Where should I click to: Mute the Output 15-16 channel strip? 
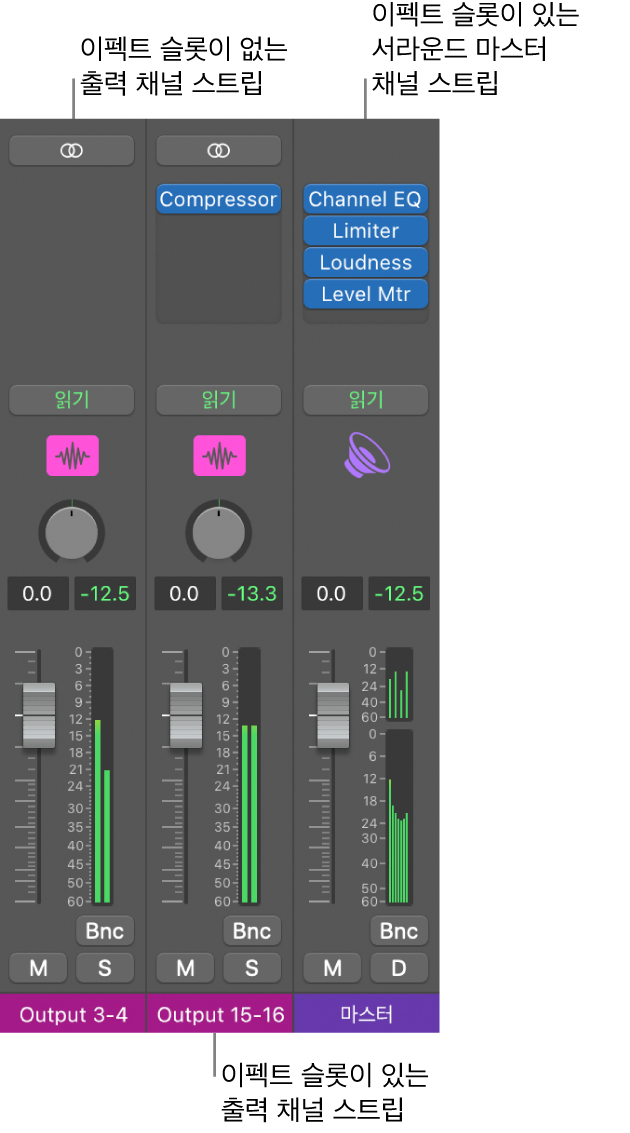pos(185,968)
